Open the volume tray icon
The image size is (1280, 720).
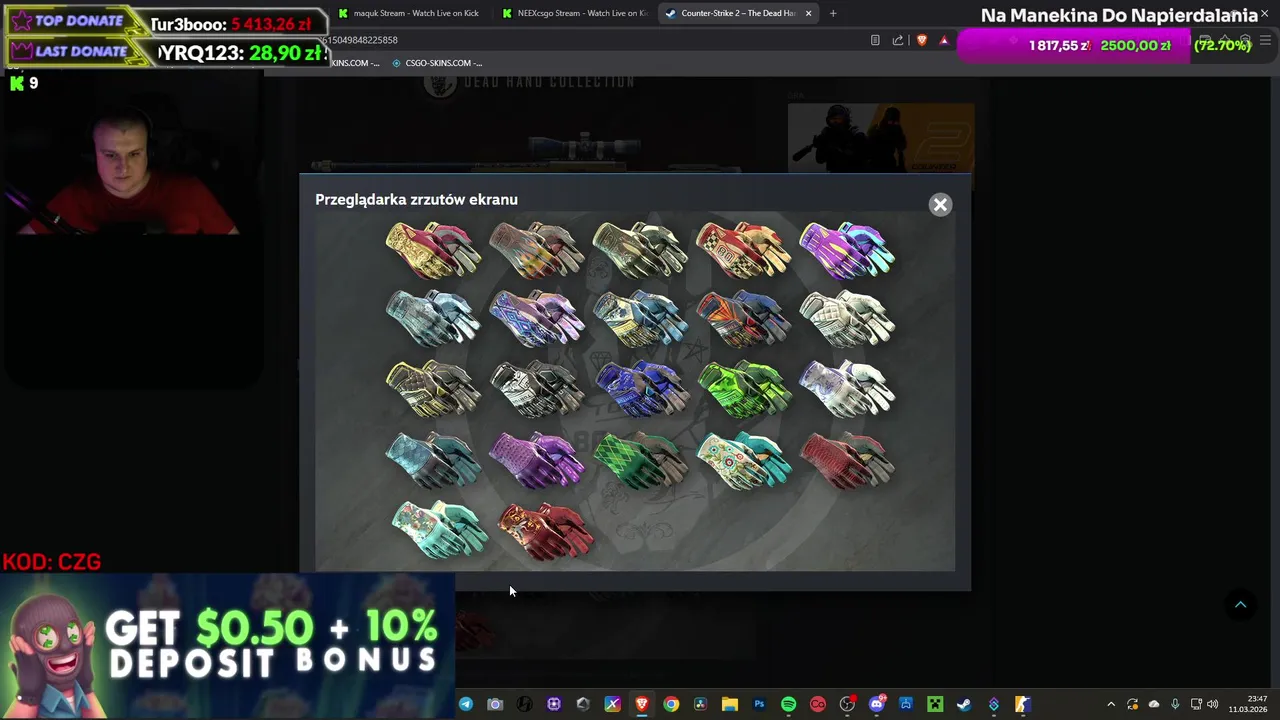[1213, 705]
